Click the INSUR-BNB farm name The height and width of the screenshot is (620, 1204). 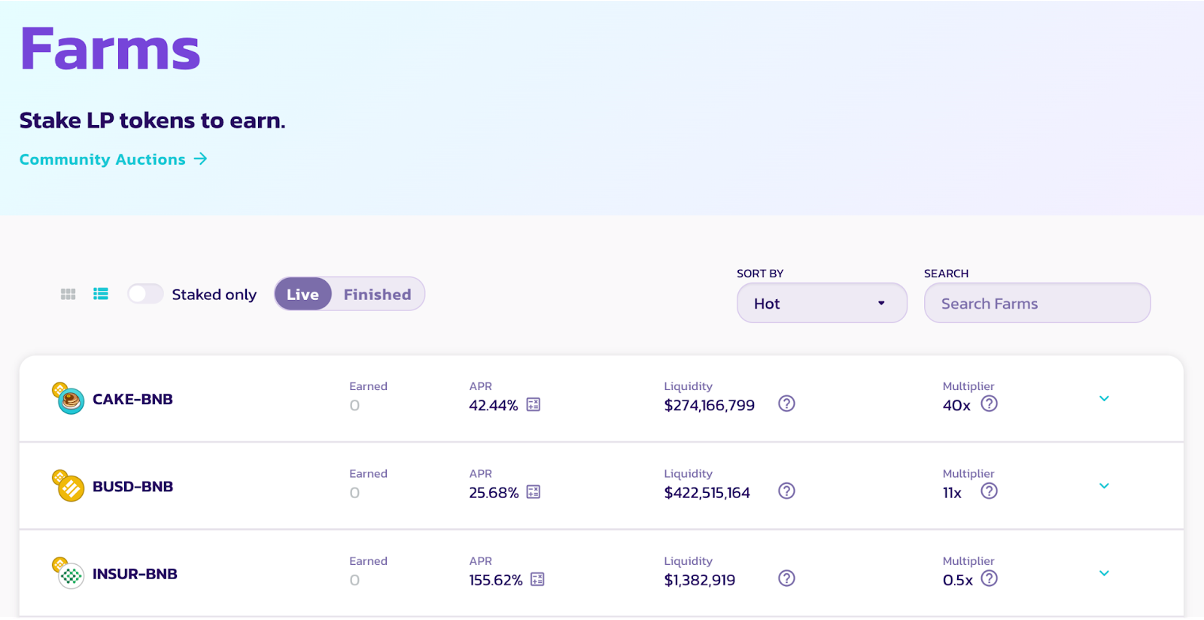tap(135, 574)
